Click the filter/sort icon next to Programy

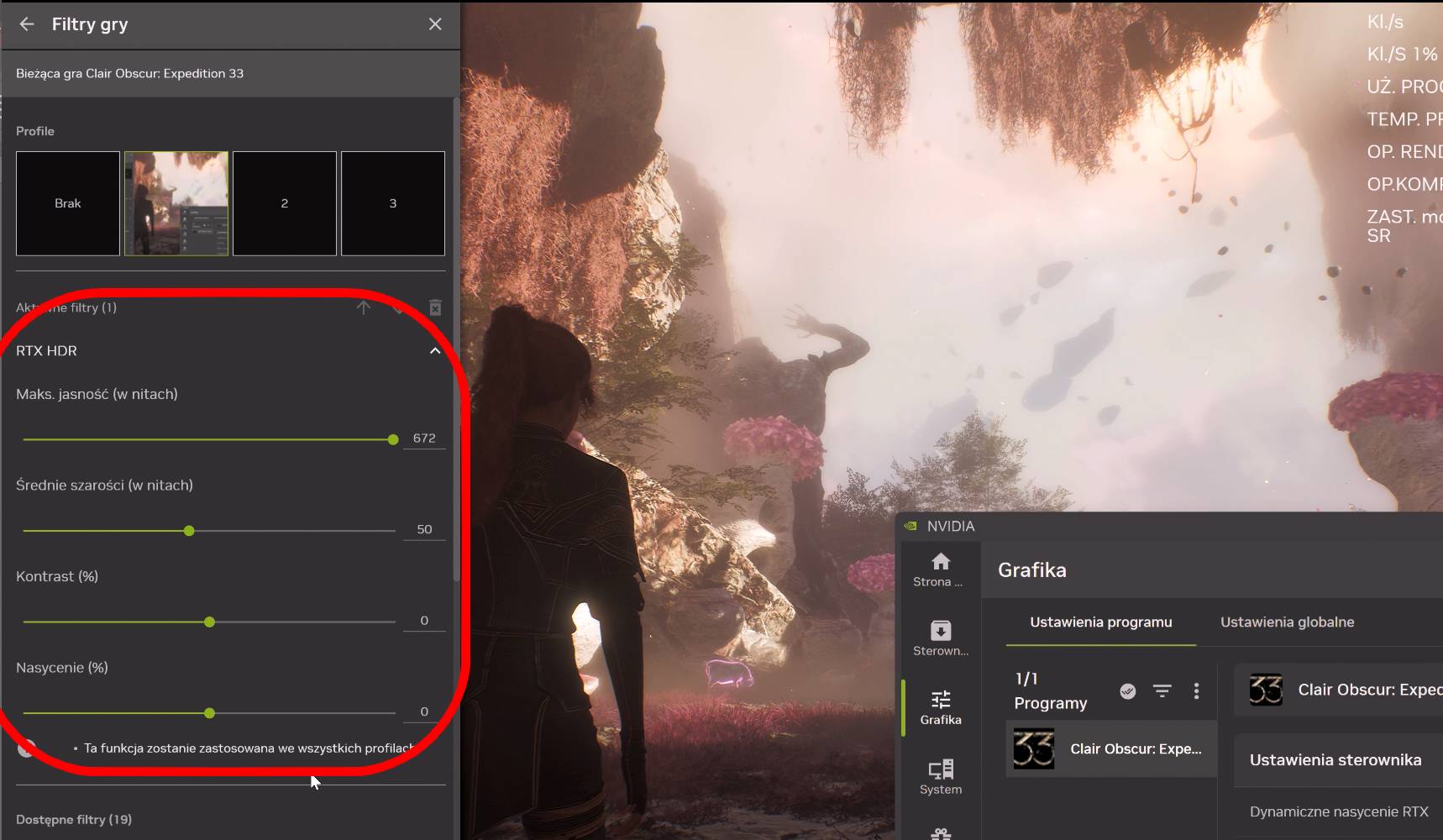1162,690
